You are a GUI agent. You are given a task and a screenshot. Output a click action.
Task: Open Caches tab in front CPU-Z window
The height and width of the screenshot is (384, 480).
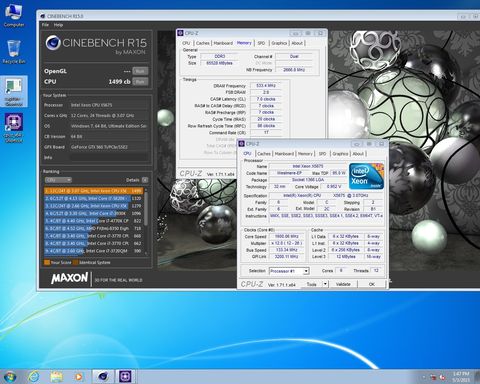pos(264,154)
